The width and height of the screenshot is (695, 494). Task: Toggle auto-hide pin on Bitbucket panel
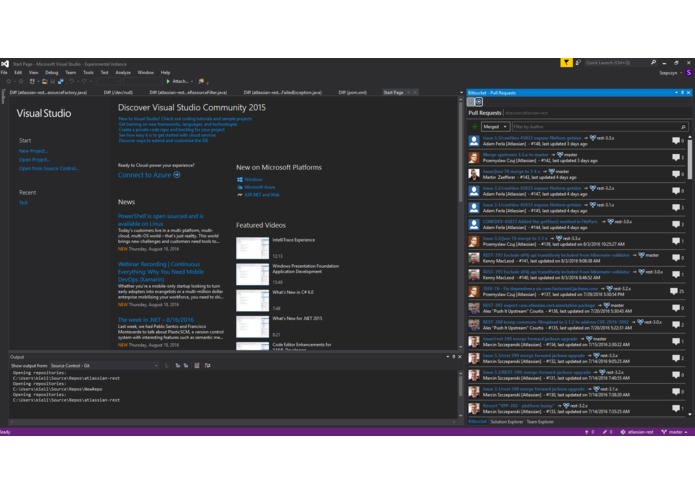pyautogui.click(x=683, y=93)
